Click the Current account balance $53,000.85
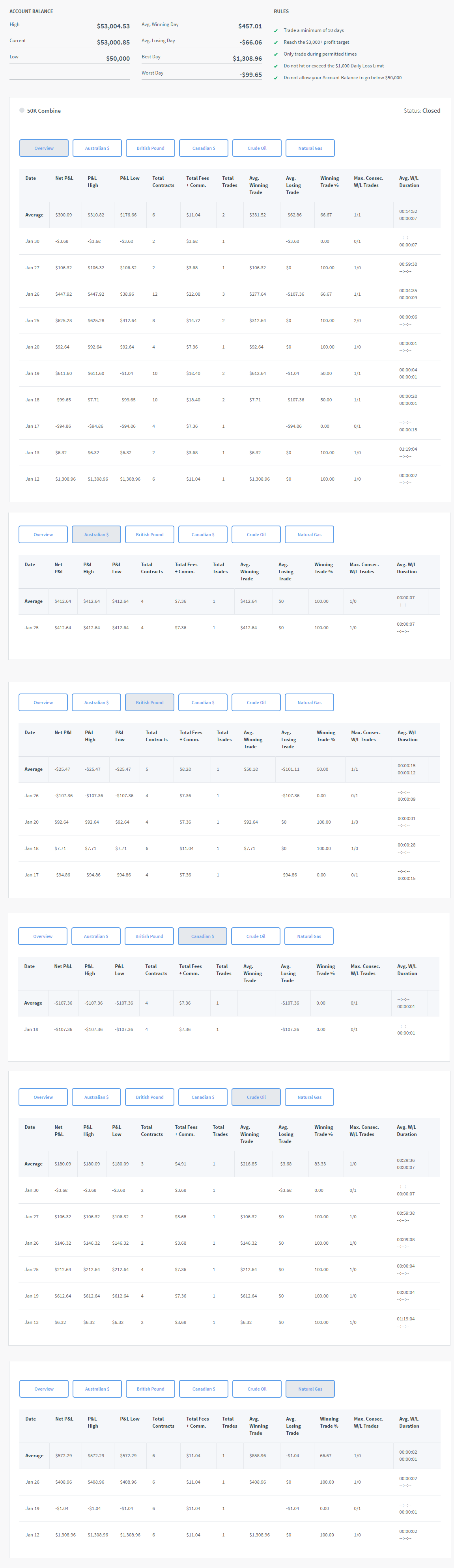 113,43
